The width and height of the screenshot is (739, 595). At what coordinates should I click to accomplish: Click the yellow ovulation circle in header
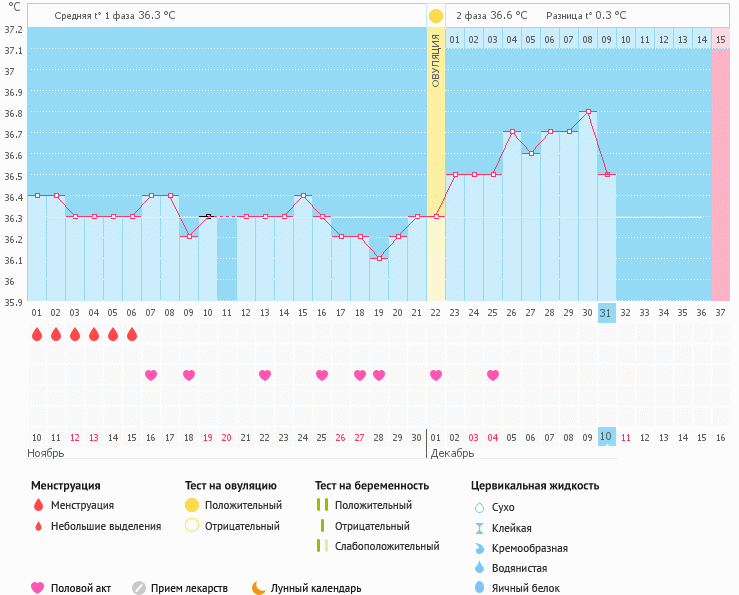pyautogui.click(x=436, y=16)
